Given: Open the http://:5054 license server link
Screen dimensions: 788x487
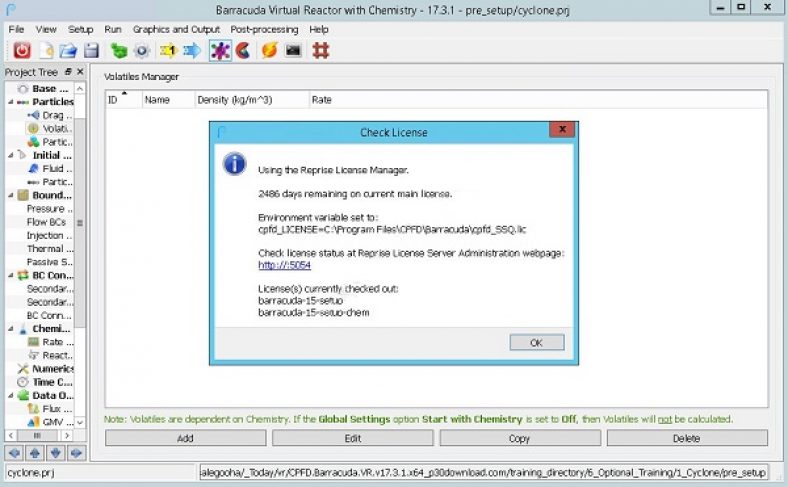Looking at the screenshot, I should 284,265.
